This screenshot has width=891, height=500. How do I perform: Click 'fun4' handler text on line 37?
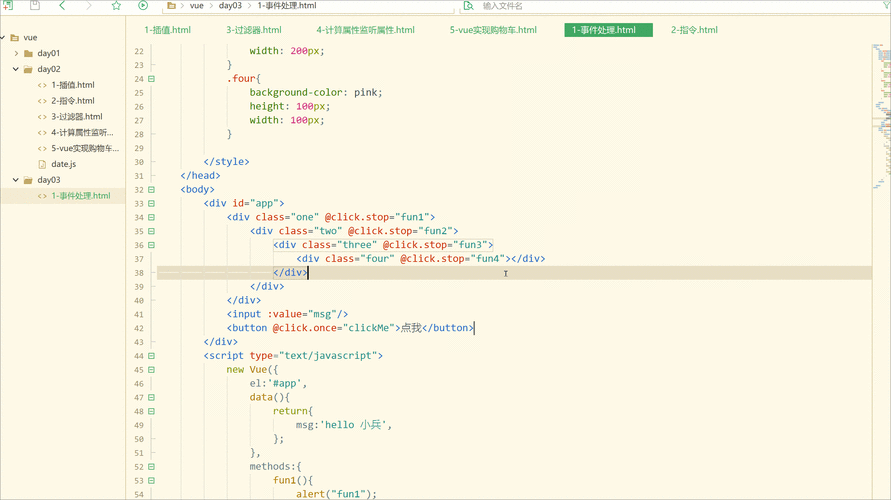[x=490, y=259]
